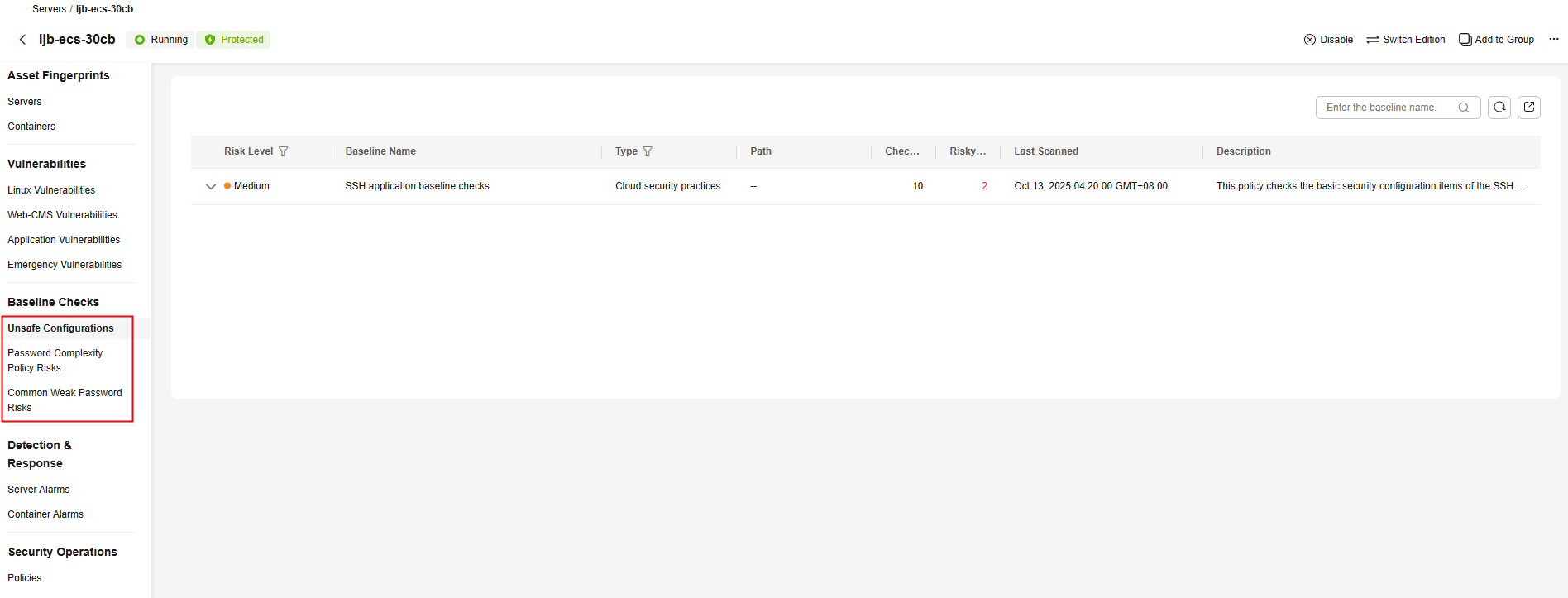Go to Linux Vulnerabilities
This screenshot has height=598, width=1568.
(51, 190)
